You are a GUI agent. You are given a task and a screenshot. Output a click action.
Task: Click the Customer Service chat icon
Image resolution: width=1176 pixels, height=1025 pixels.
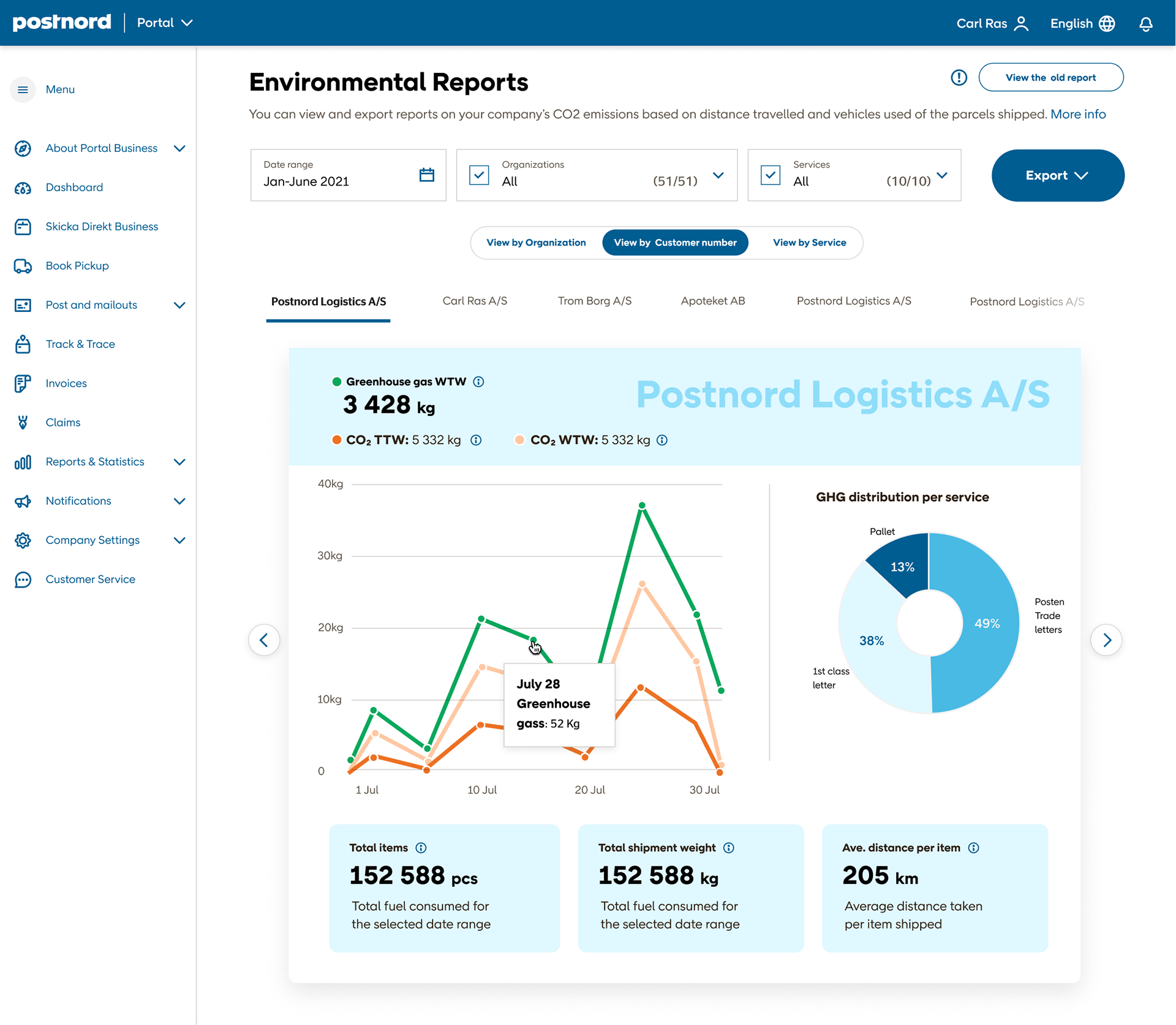tap(23, 580)
